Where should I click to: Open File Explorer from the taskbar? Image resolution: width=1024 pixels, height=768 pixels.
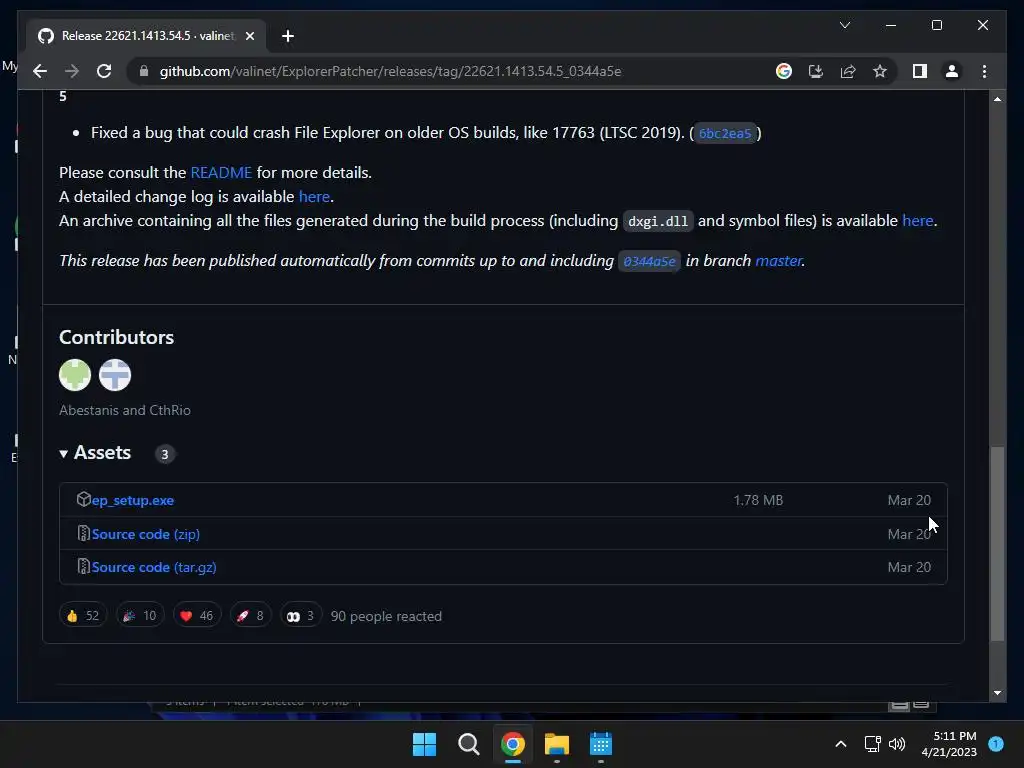tap(556, 744)
